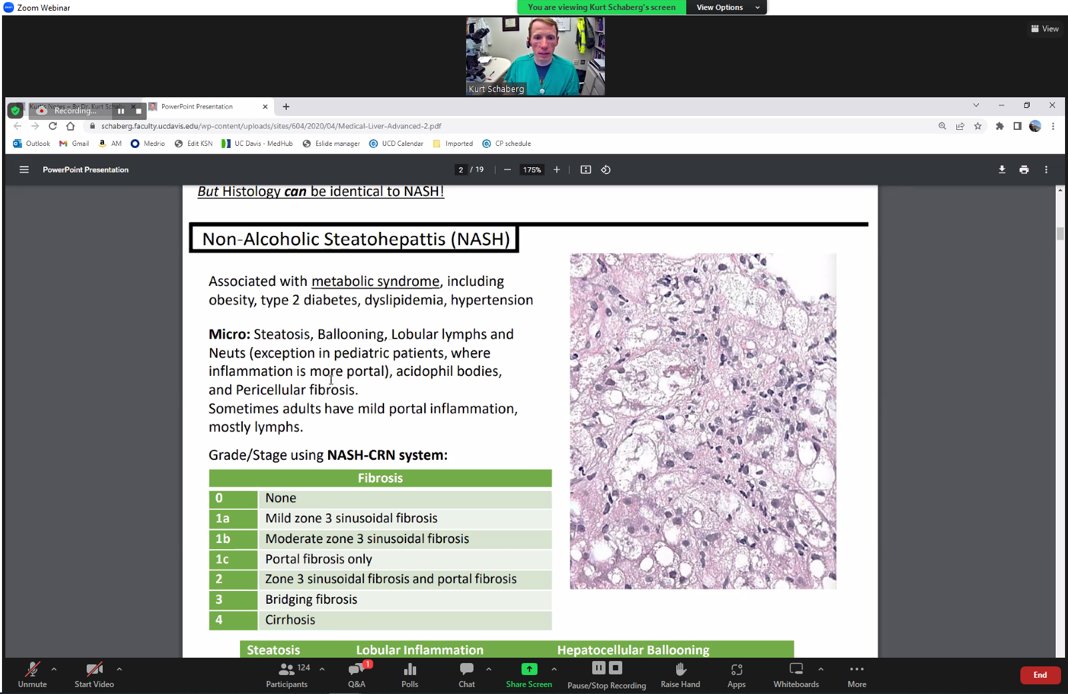Image resolution: width=1068 pixels, height=694 pixels.
Task: Click the red End button
Action: tap(1039, 675)
